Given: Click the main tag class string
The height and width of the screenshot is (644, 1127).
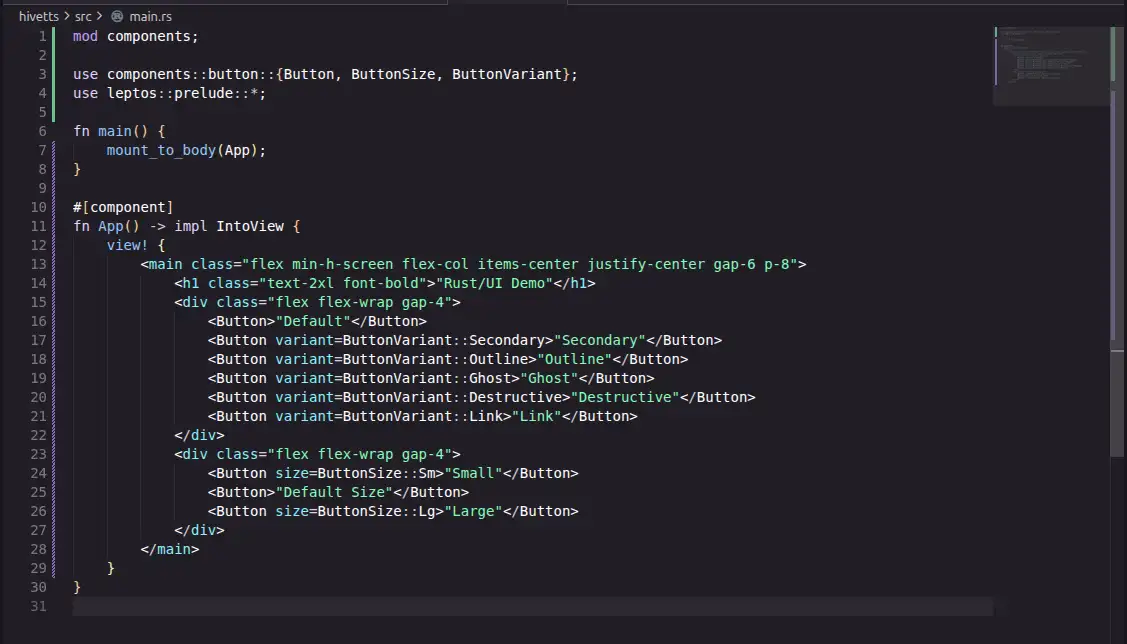Looking at the screenshot, I should [x=520, y=264].
